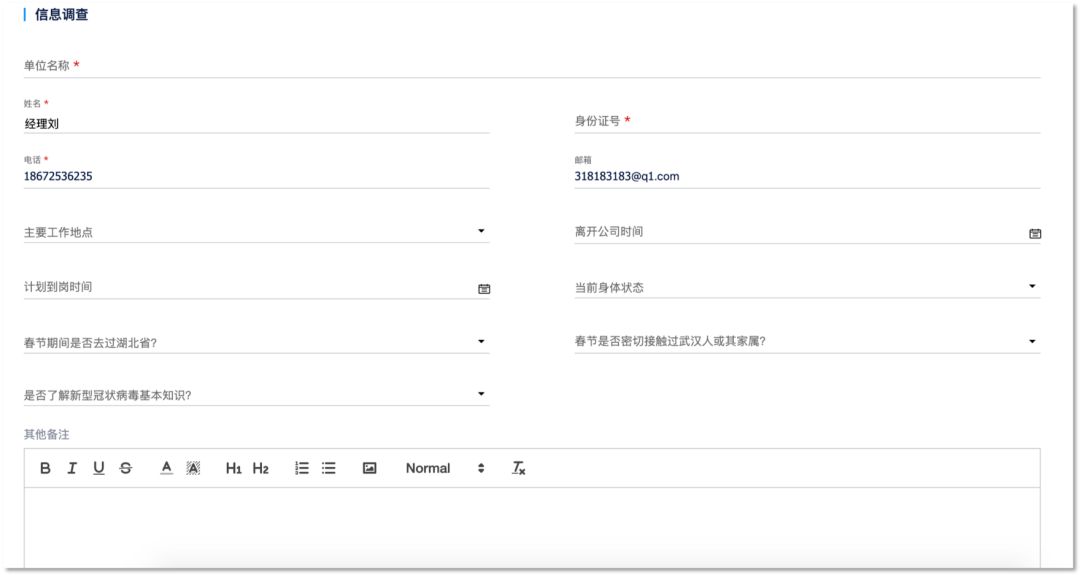The height and width of the screenshot is (575, 1080).
Task: Clear text formatting in the editor
Action: click(x=518, y=468)
